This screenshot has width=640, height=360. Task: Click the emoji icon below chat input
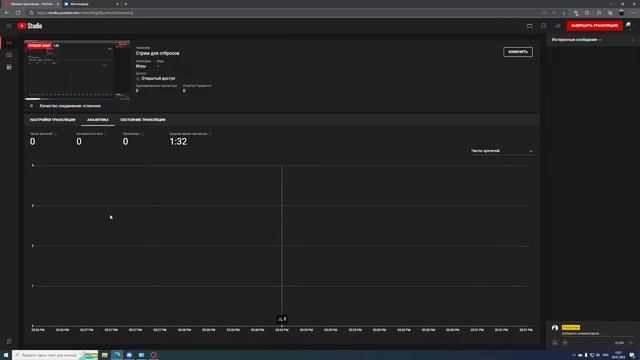pos(555,343)
